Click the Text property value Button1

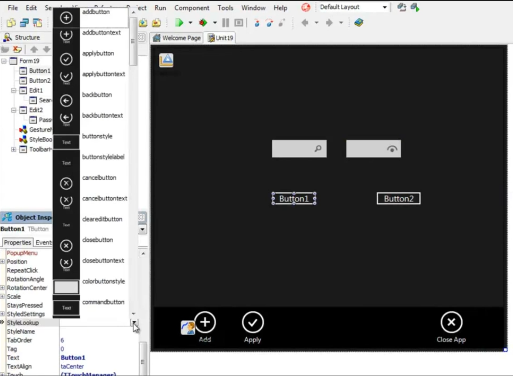pyautogui.click(x=73, y=358)
